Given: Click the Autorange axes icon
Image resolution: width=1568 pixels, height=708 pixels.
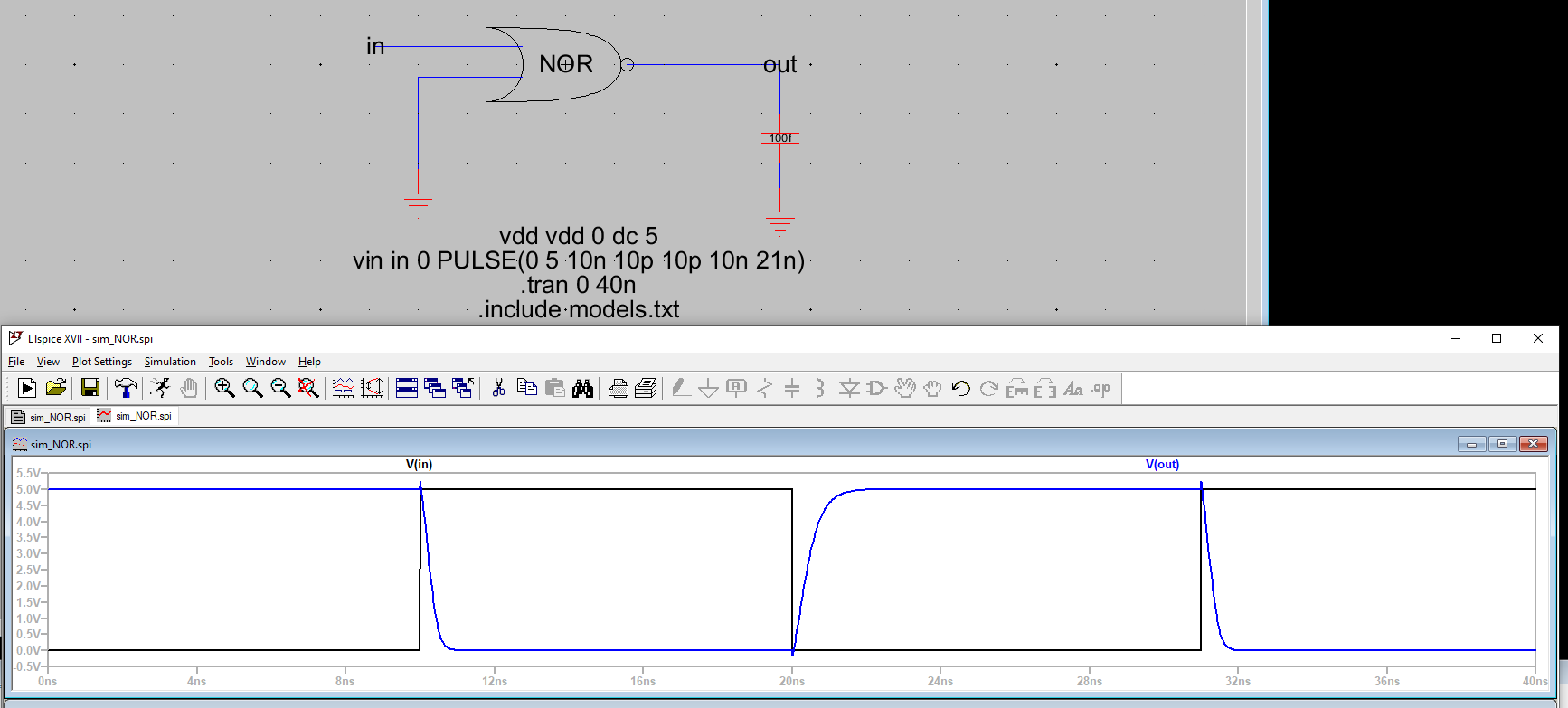Looking at the screenshot, I should (372, 388).
